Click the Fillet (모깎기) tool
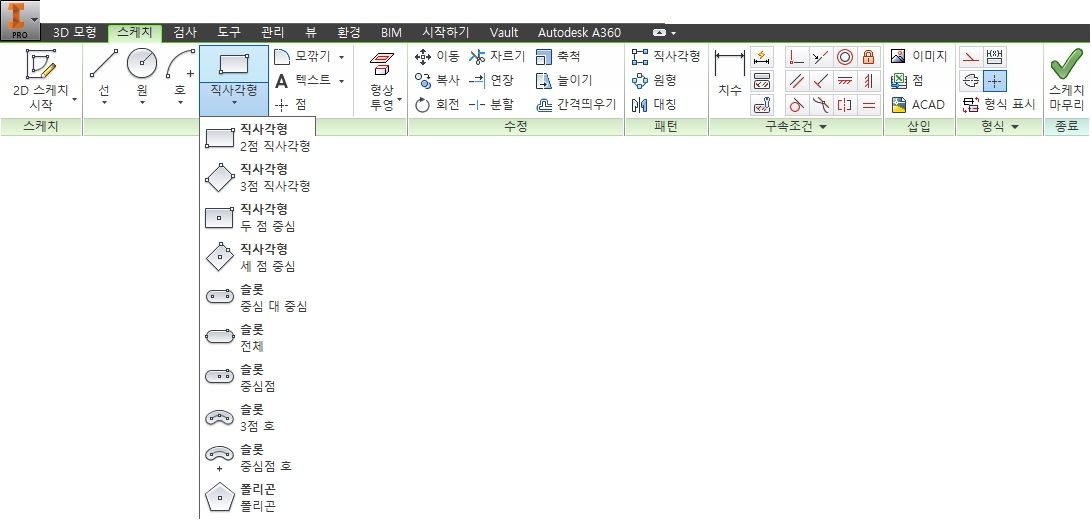This screenshot has height=520, width=1091. [304, 56]
